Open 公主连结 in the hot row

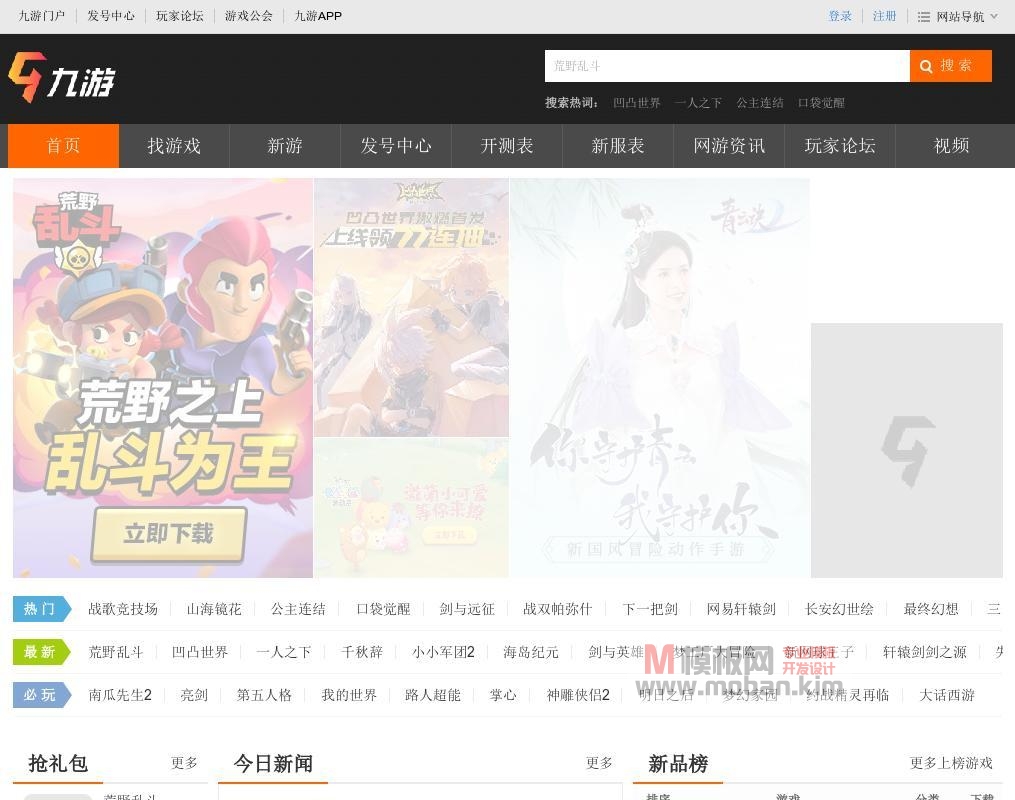(x=298, y=609)
